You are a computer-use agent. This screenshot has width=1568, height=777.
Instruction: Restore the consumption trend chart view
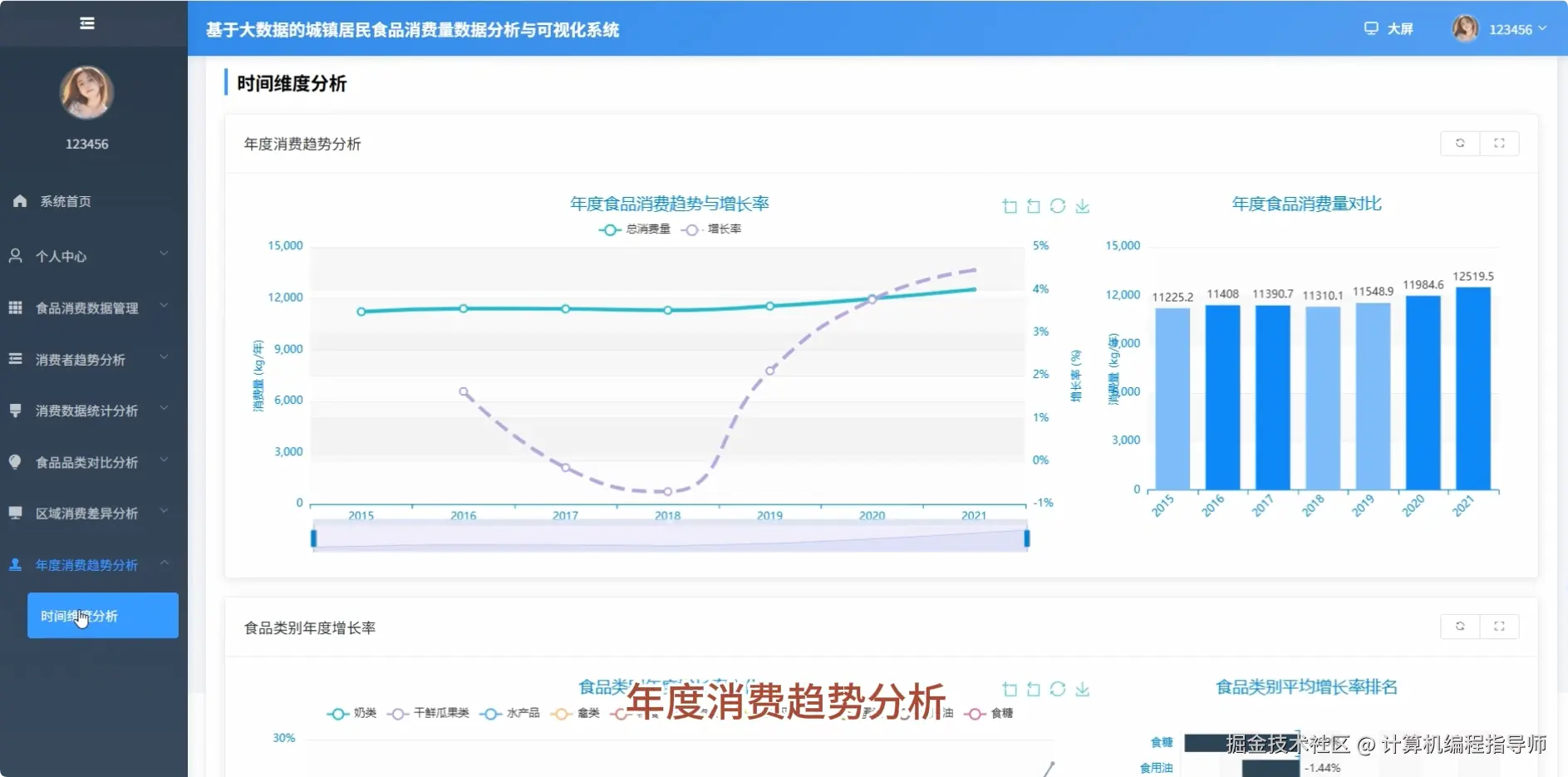[x=1058, y=206]
